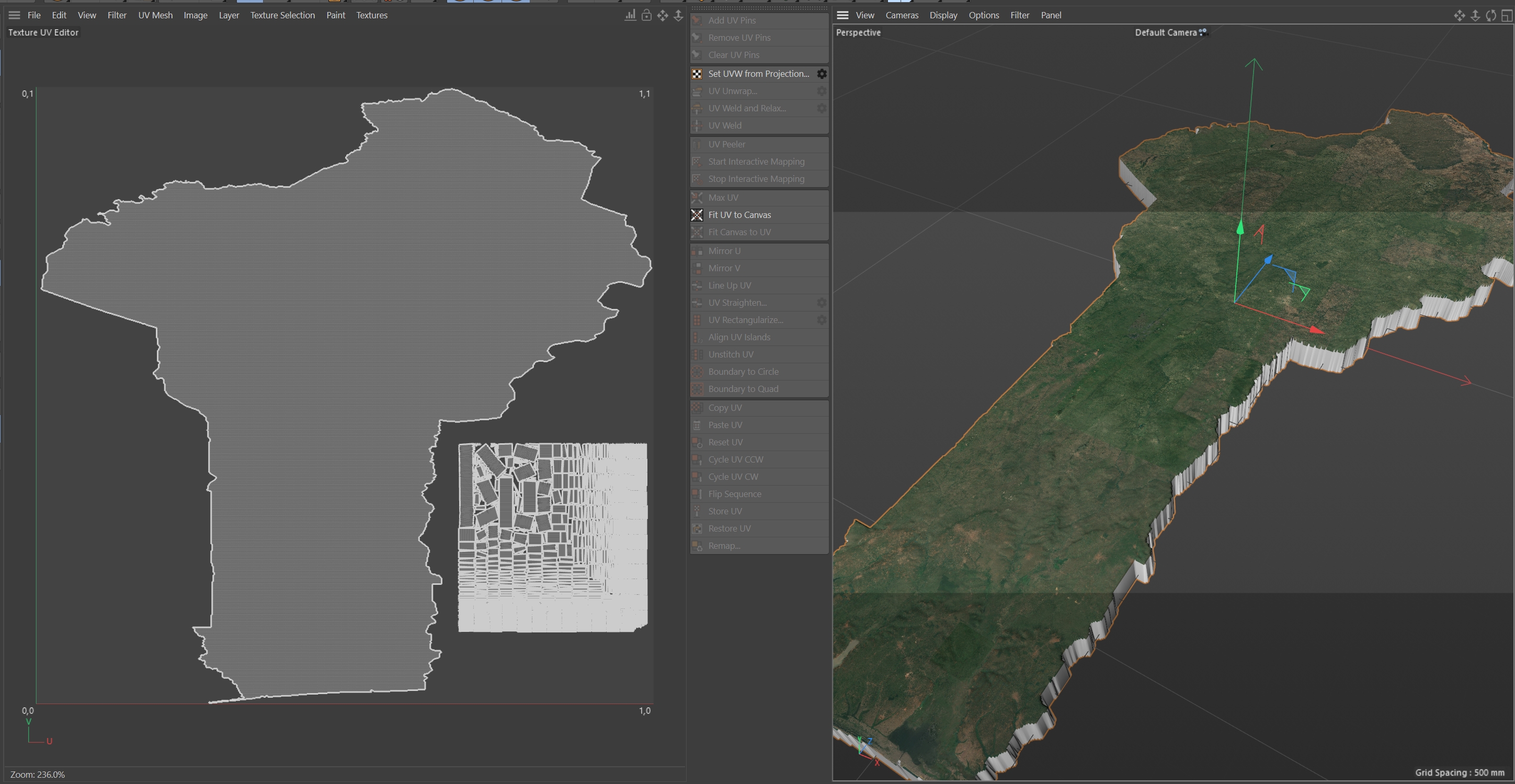
Task: Click the viewport pan camera icon
Action: point(1459,16)
